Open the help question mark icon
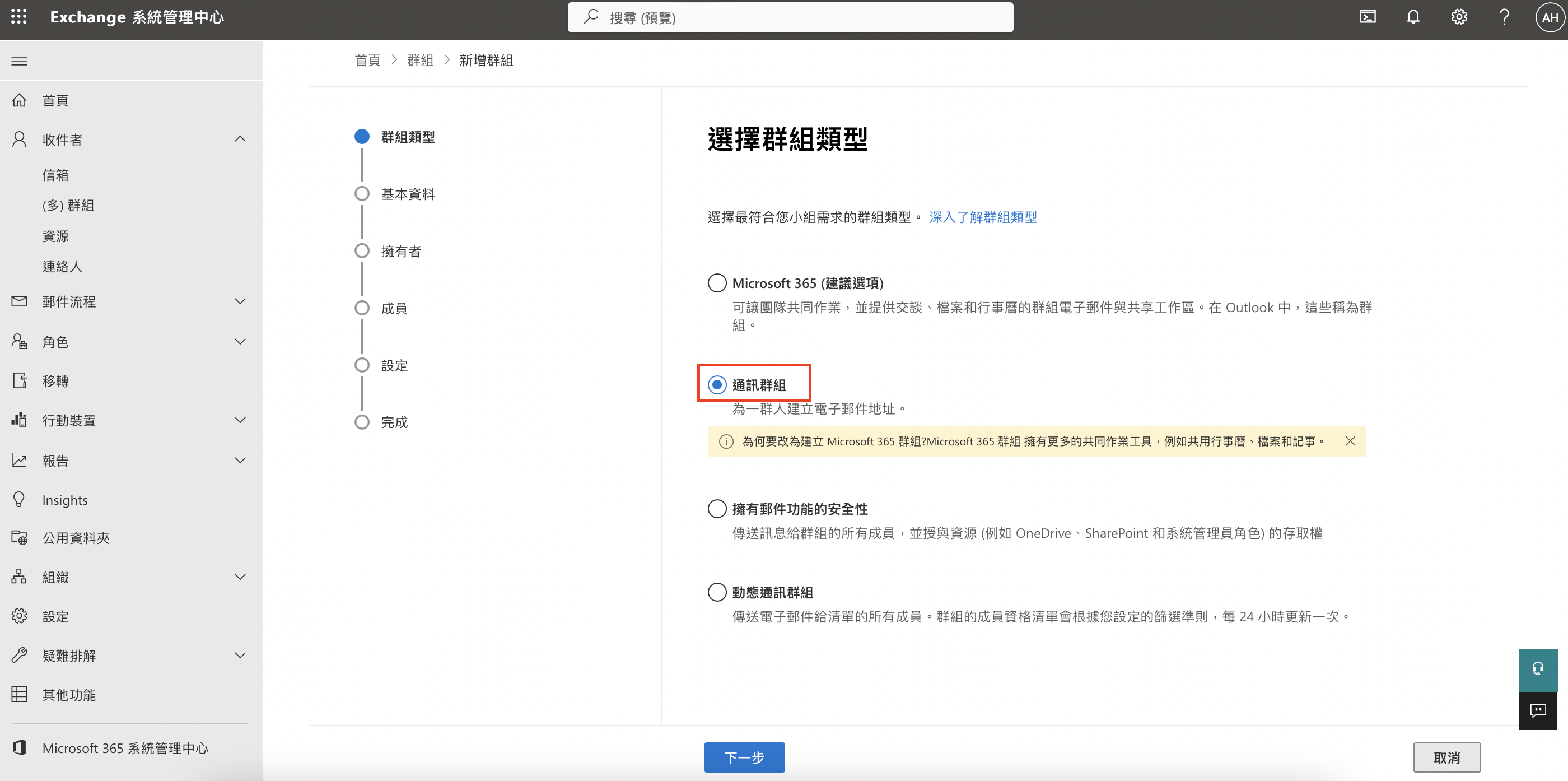This screenshot has width=1568, height=781. 1504,17
